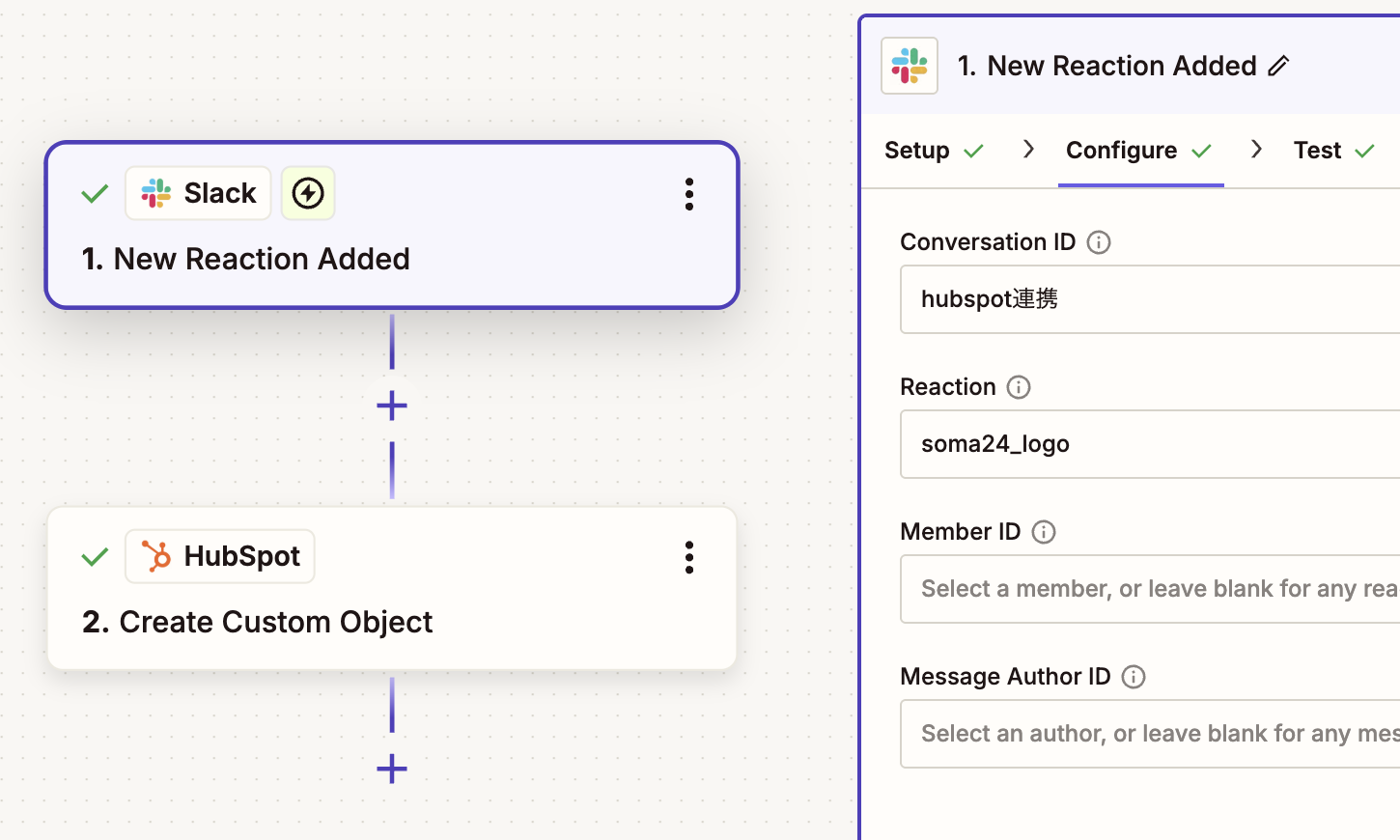1400x840 pixels.
Task: Open the Conversation ID dropdown showing hubspot連携
Action: click(1150, 299)
